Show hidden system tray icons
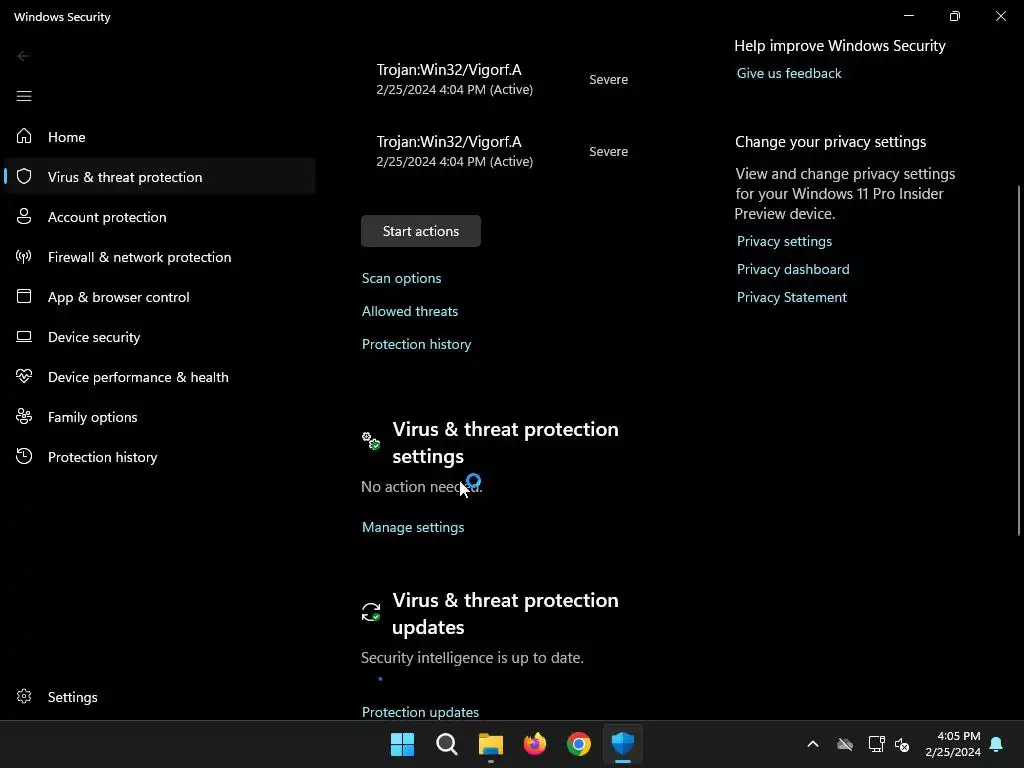The height and width of the screenshot is (768, 1024). click(x=813, y=744)
